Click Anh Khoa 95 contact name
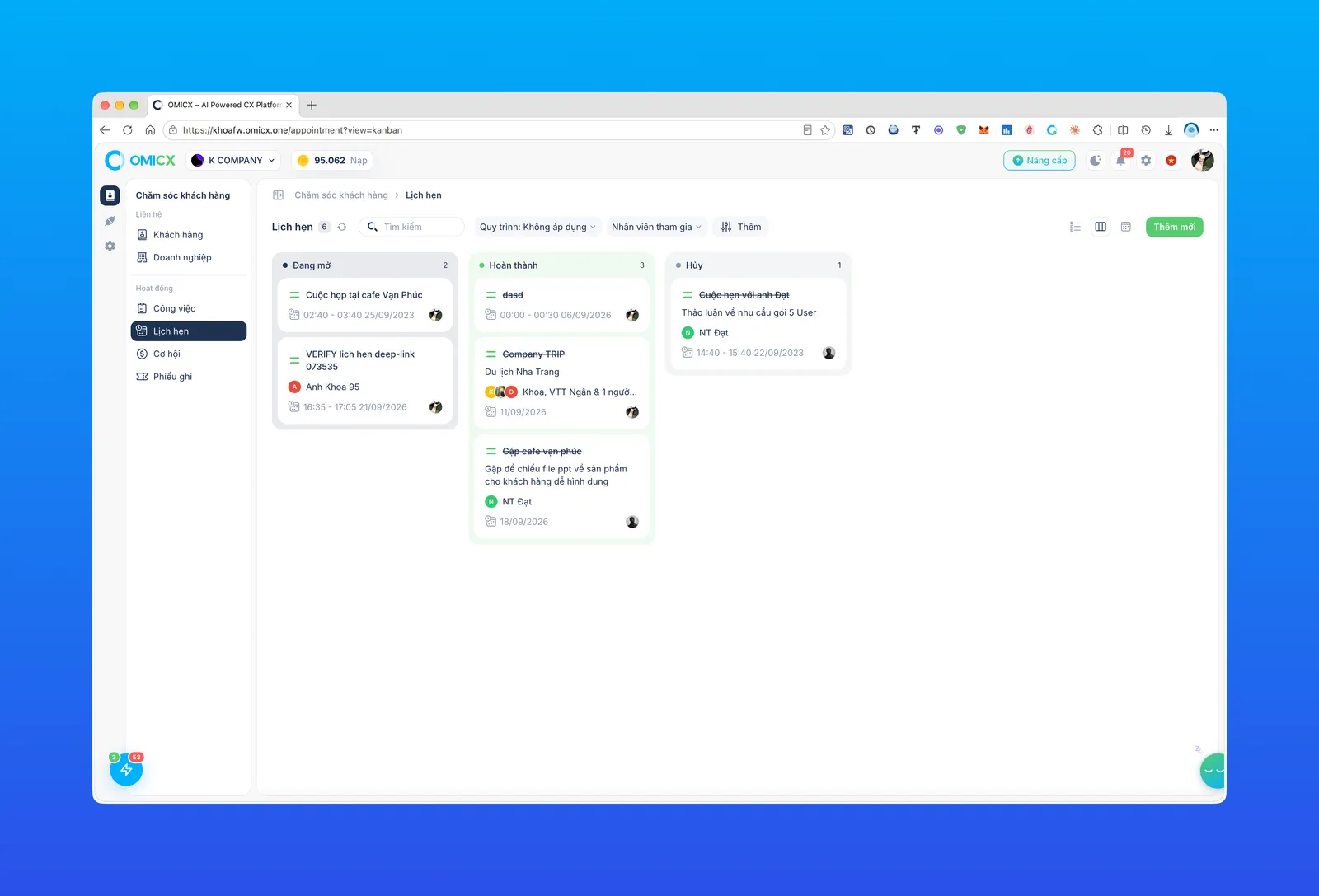The image size is (1319, 896). point(333,387)
